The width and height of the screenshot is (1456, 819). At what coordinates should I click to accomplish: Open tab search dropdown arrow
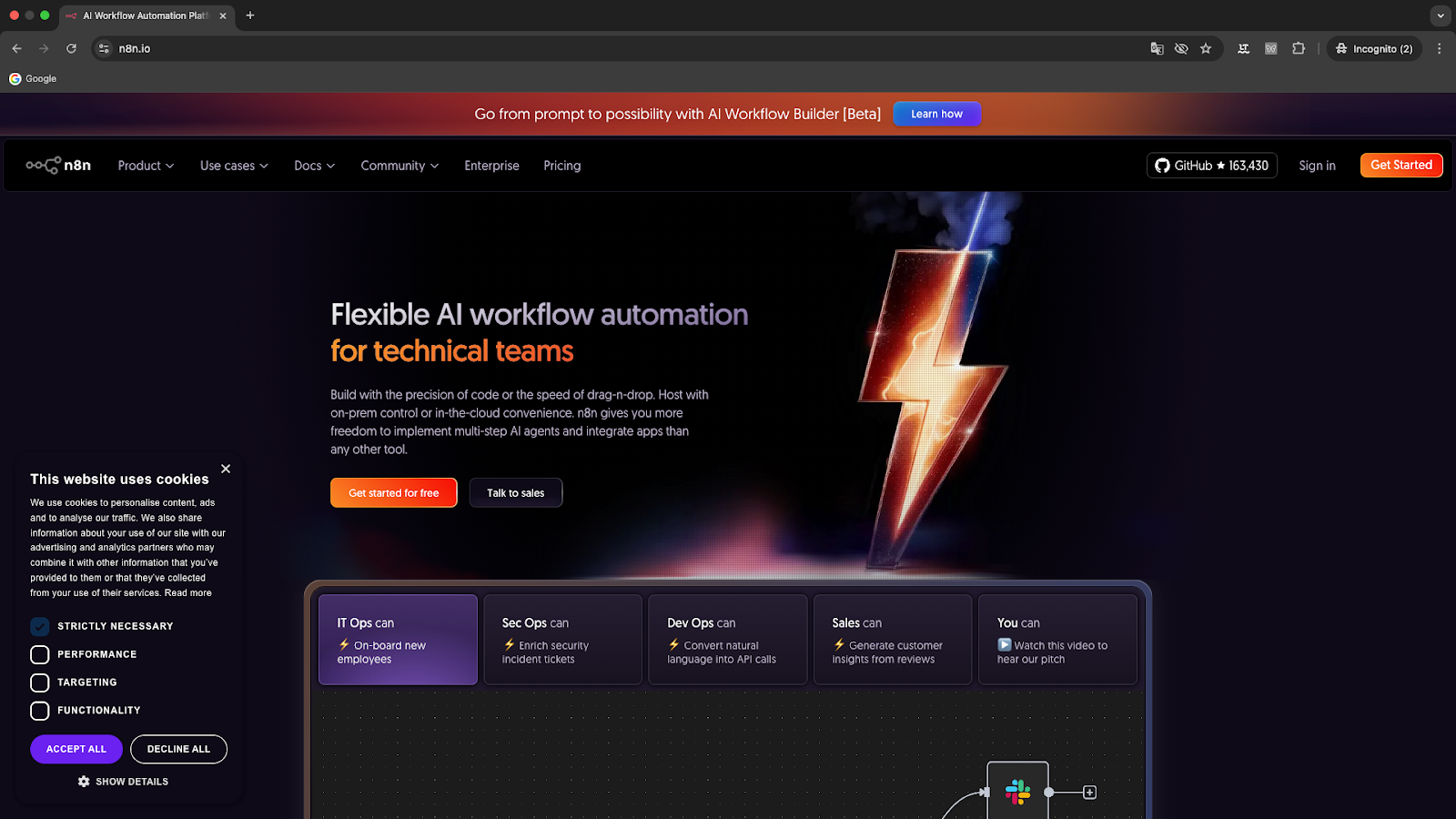coord(1440,15)
